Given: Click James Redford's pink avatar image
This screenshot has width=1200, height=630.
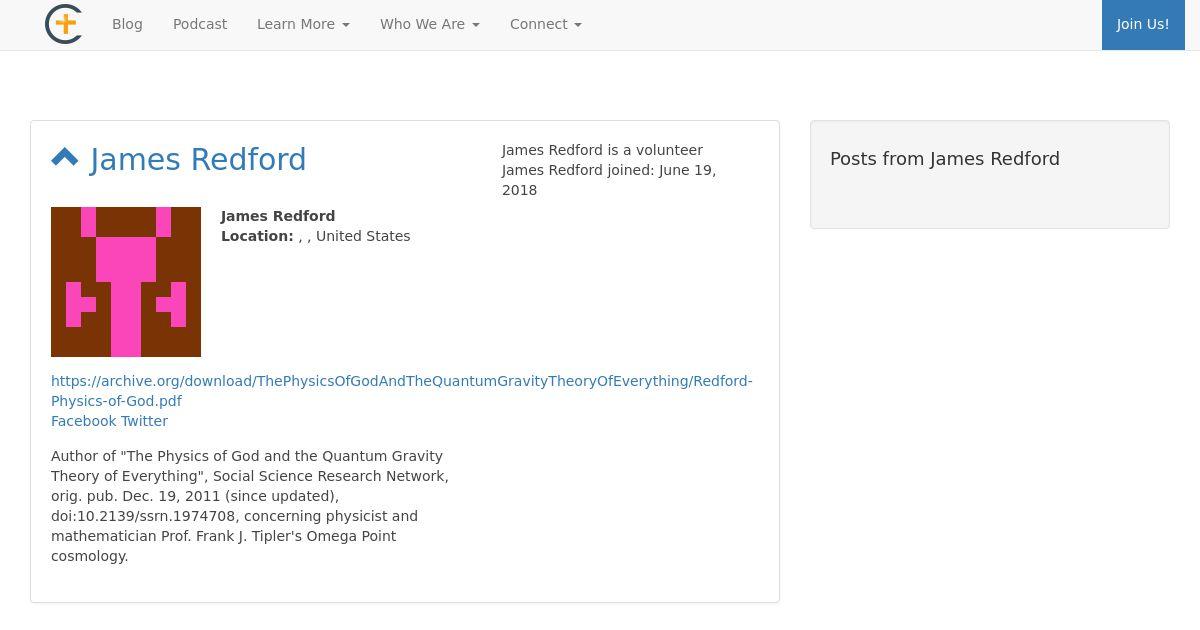Looking at the screenshot, I should point(126,282).
